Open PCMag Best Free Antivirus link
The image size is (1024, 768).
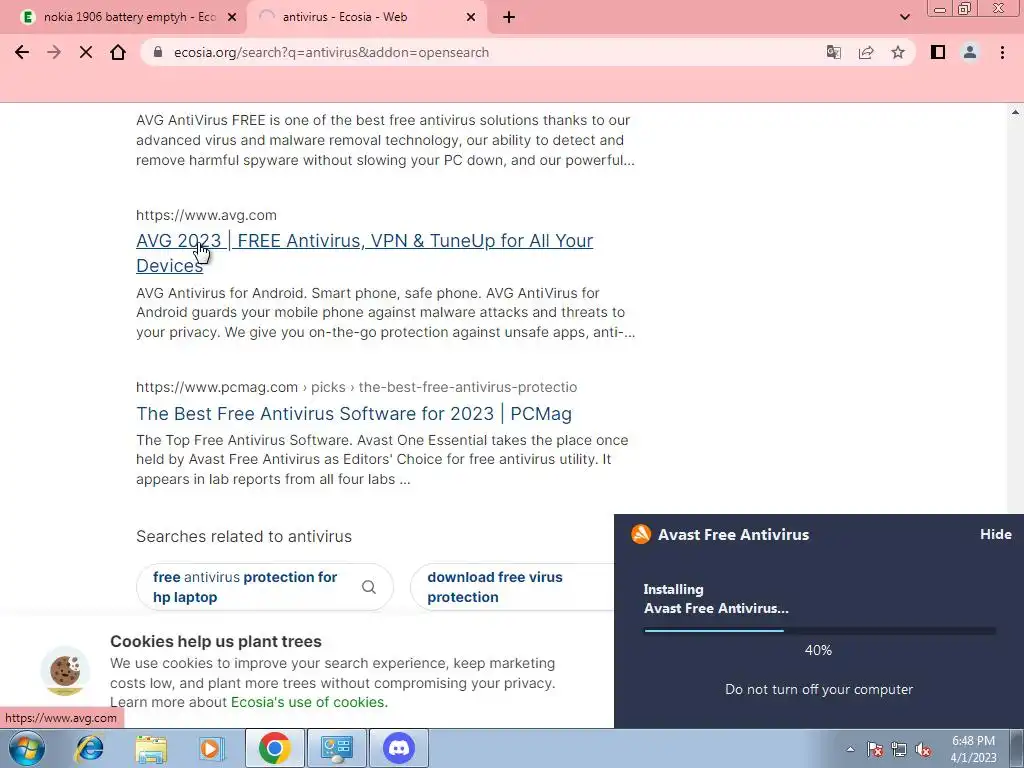point(354,413)
